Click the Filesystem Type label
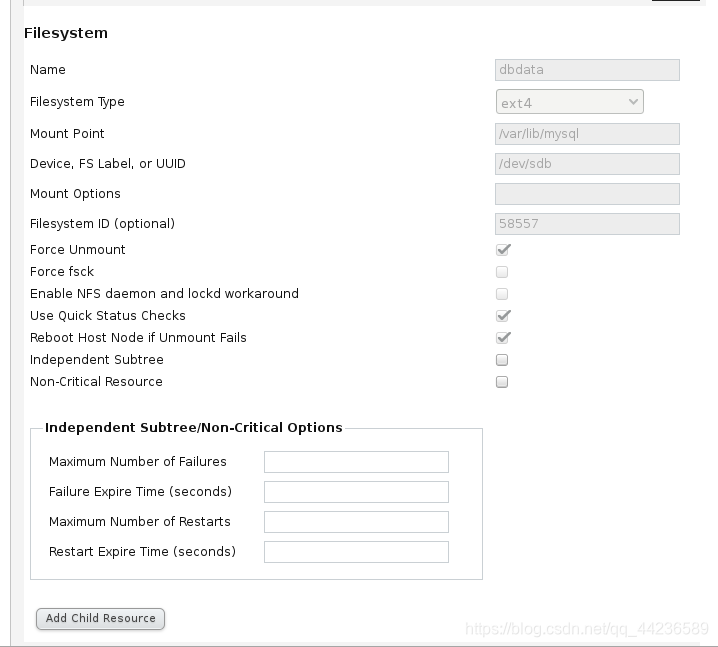The height and width of the screenshot is (647, 718). (77, 102)
